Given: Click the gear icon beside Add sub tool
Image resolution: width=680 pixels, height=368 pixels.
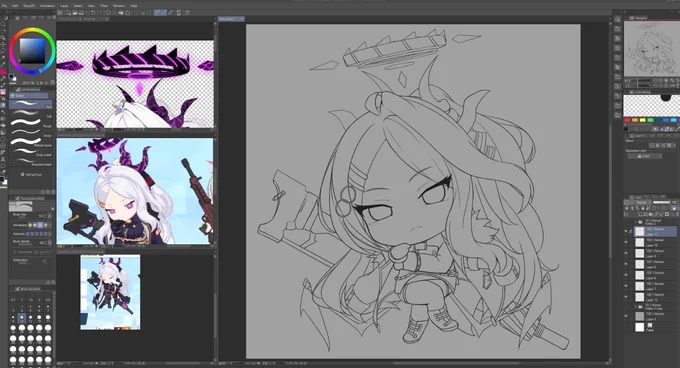Looking at the screenshot, I should tap(23, 174).
